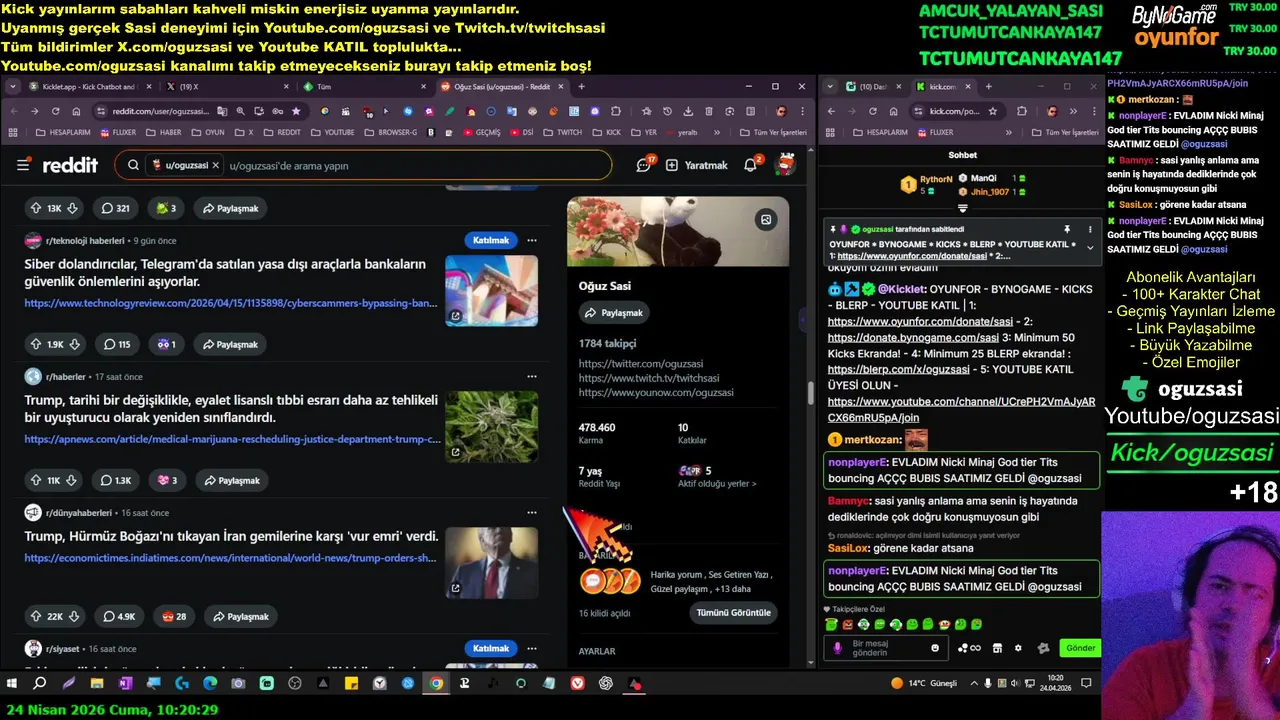Downvote the Hürmüz Boğazı post
1280x720 pixels.
click(x=74, y=616)
